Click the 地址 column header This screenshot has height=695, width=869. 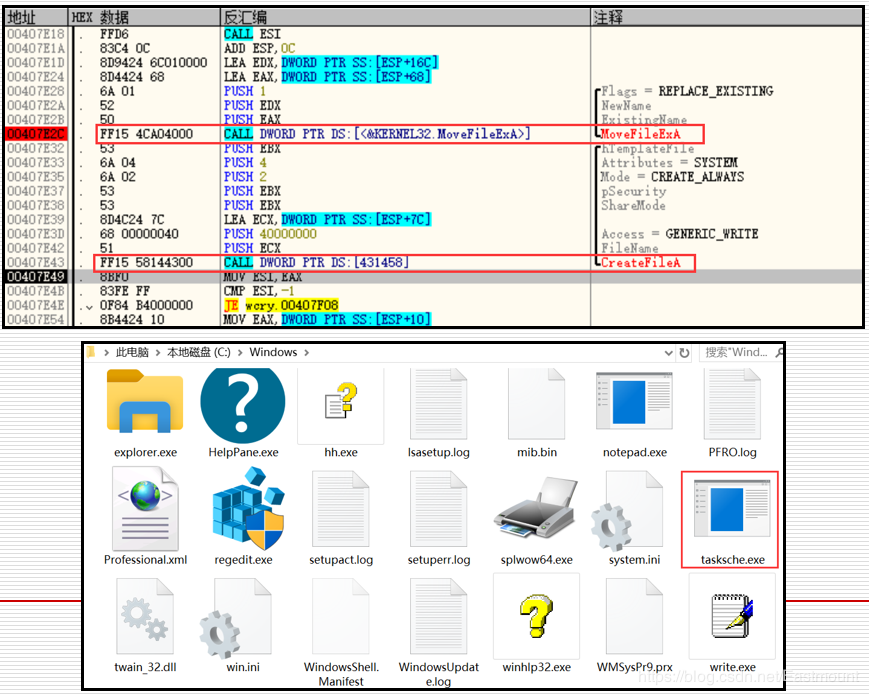coord(36,17)
